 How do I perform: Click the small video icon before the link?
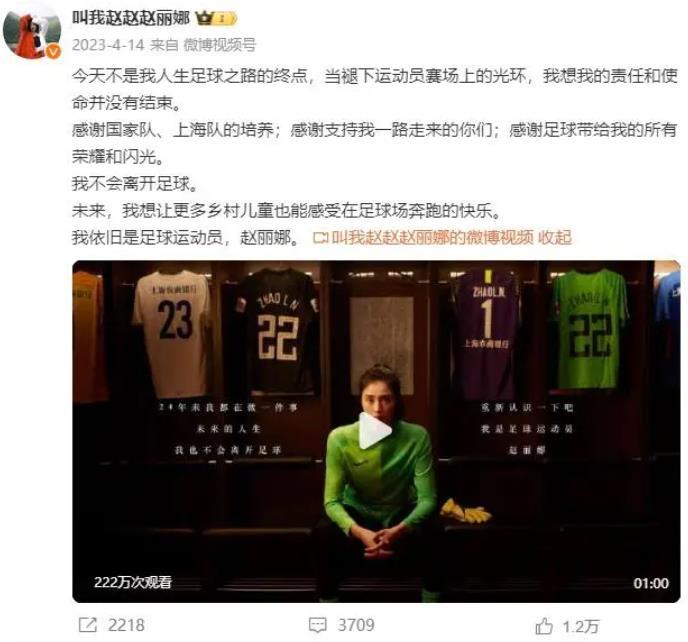coord(320,238)
